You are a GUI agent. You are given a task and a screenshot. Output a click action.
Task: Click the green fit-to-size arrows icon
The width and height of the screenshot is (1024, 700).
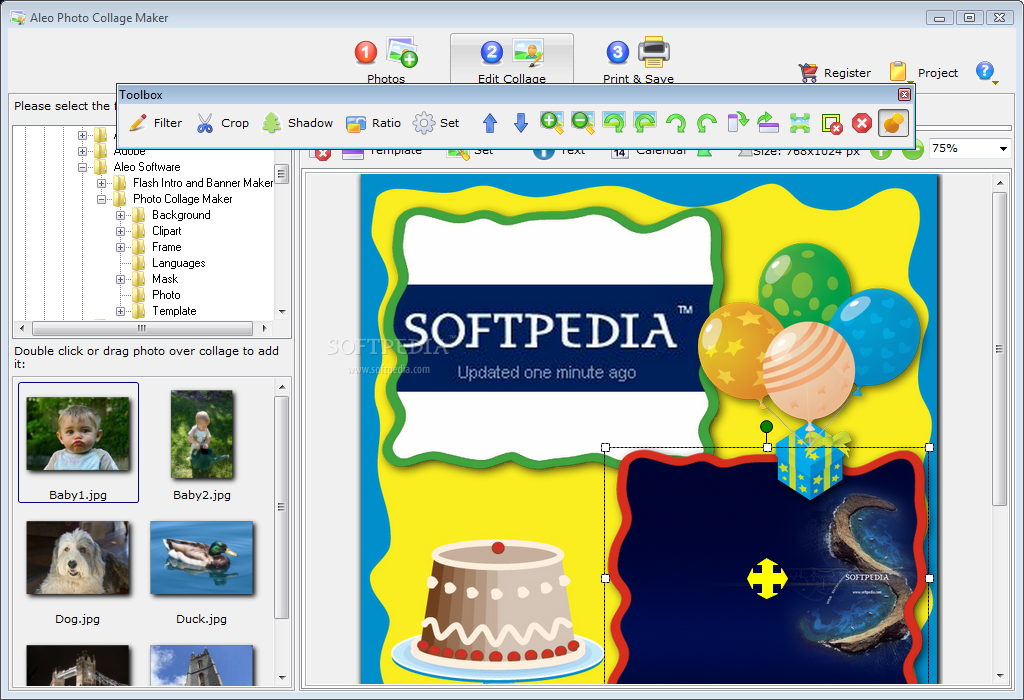point(799,123)
